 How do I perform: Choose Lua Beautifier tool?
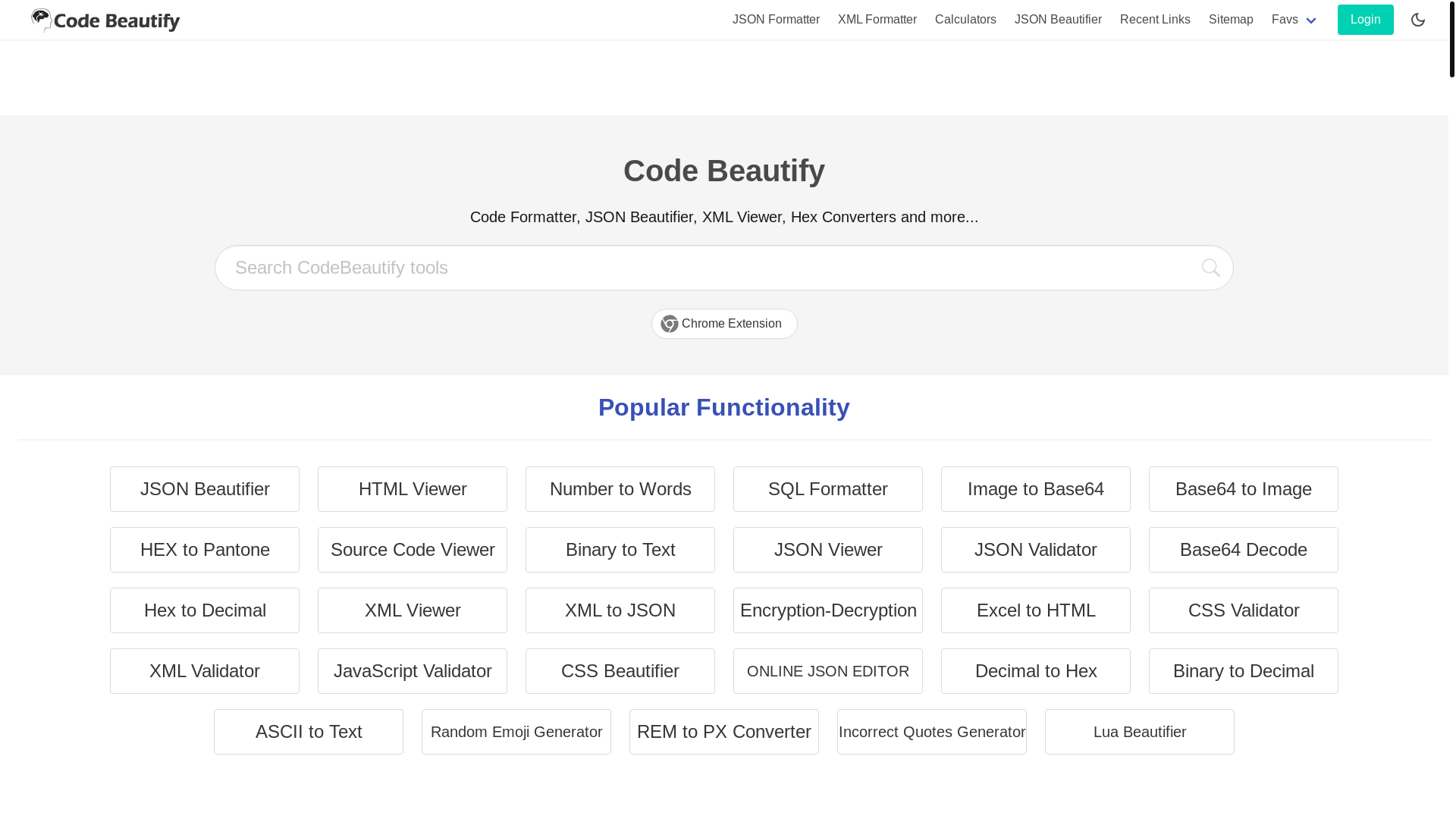1140,732
